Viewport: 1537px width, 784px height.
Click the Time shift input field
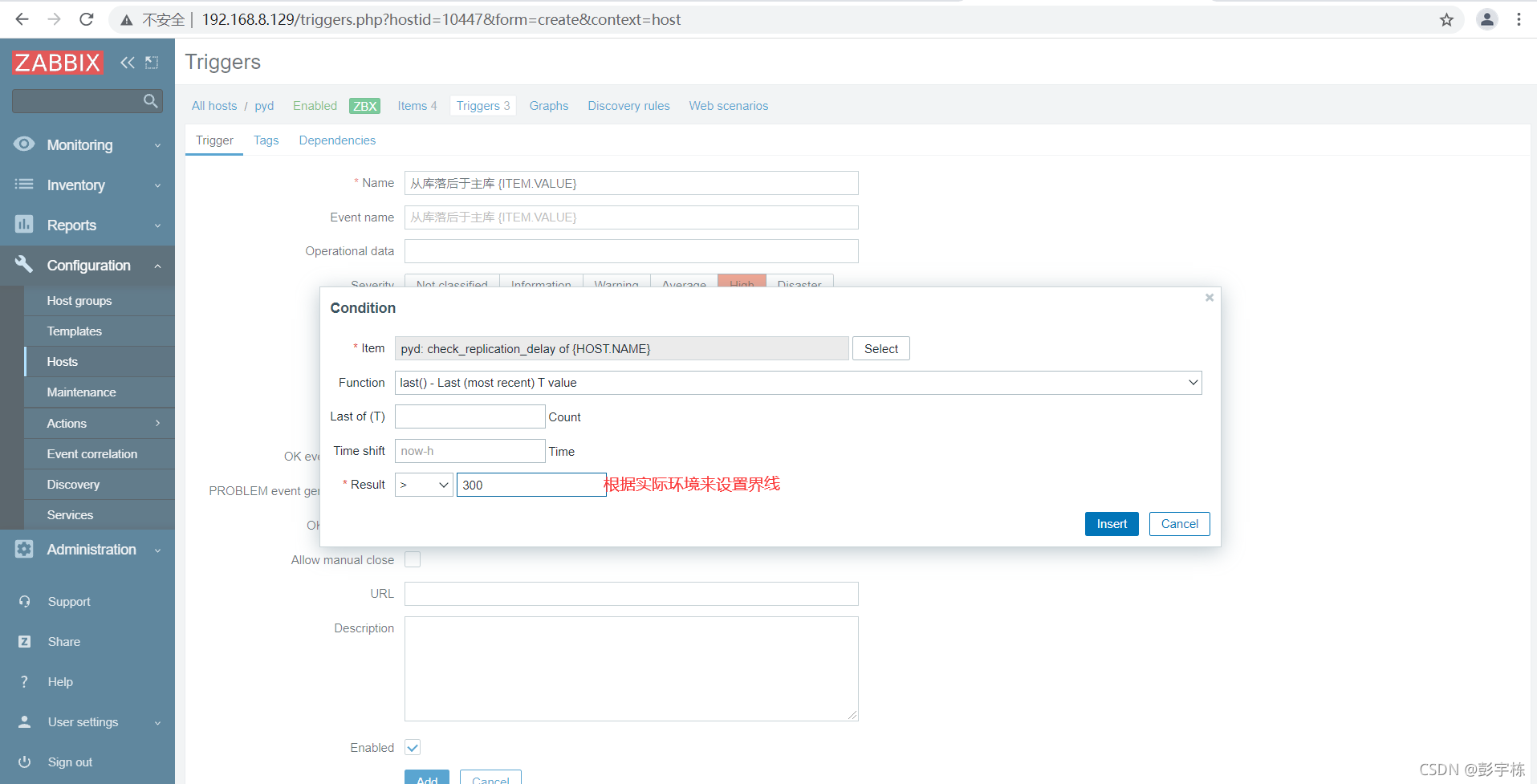coord(470,451)
